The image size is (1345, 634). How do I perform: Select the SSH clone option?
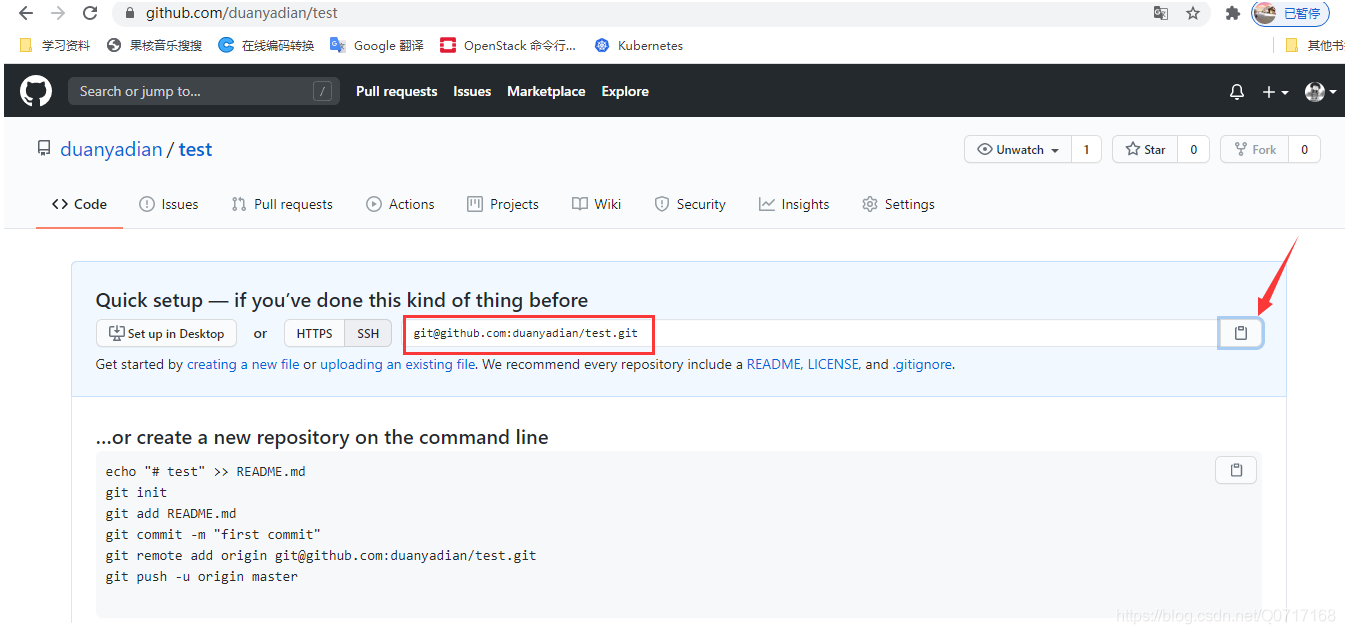point(368,333)
